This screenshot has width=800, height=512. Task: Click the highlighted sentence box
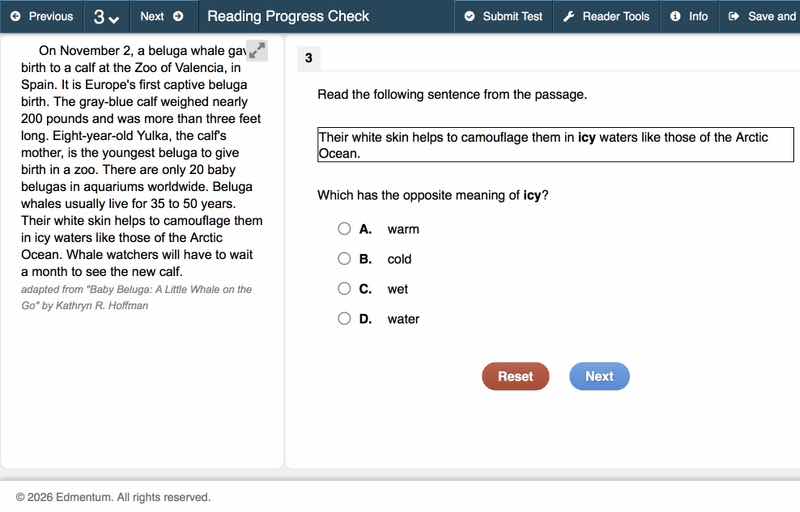click(x=555, y=145)
